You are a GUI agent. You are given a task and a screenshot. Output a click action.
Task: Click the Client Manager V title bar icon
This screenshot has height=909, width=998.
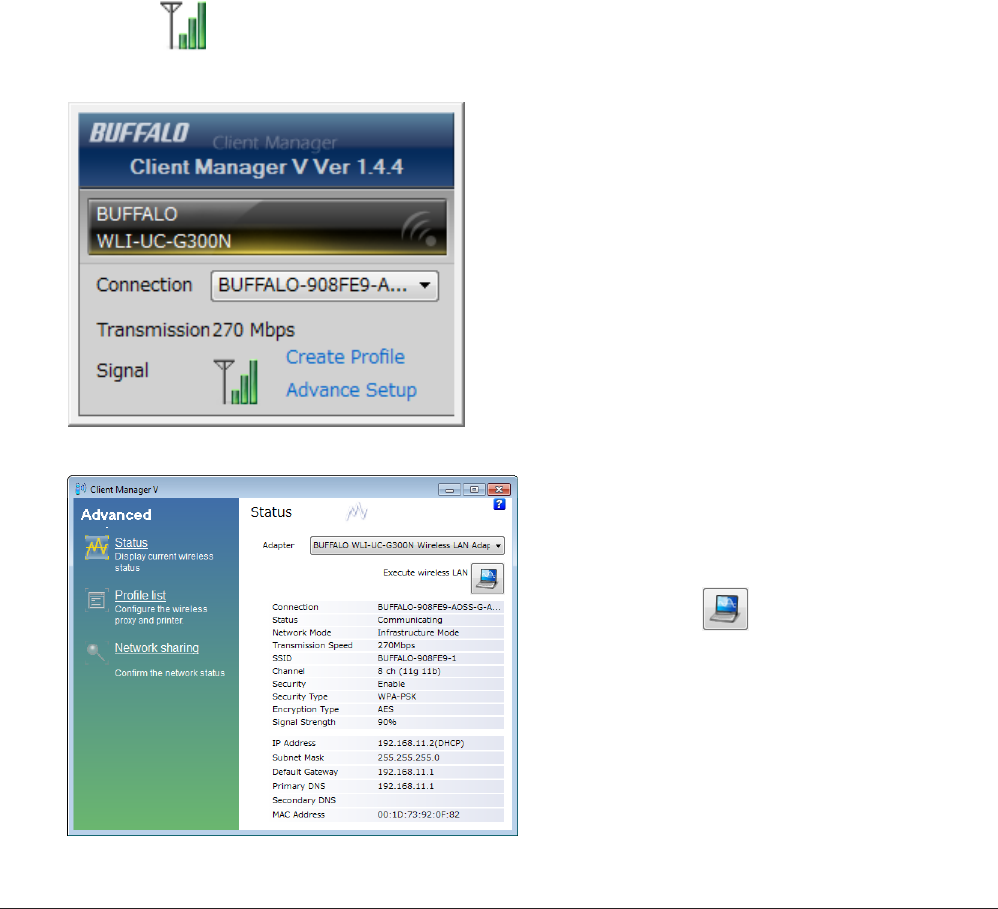(81, 489)
